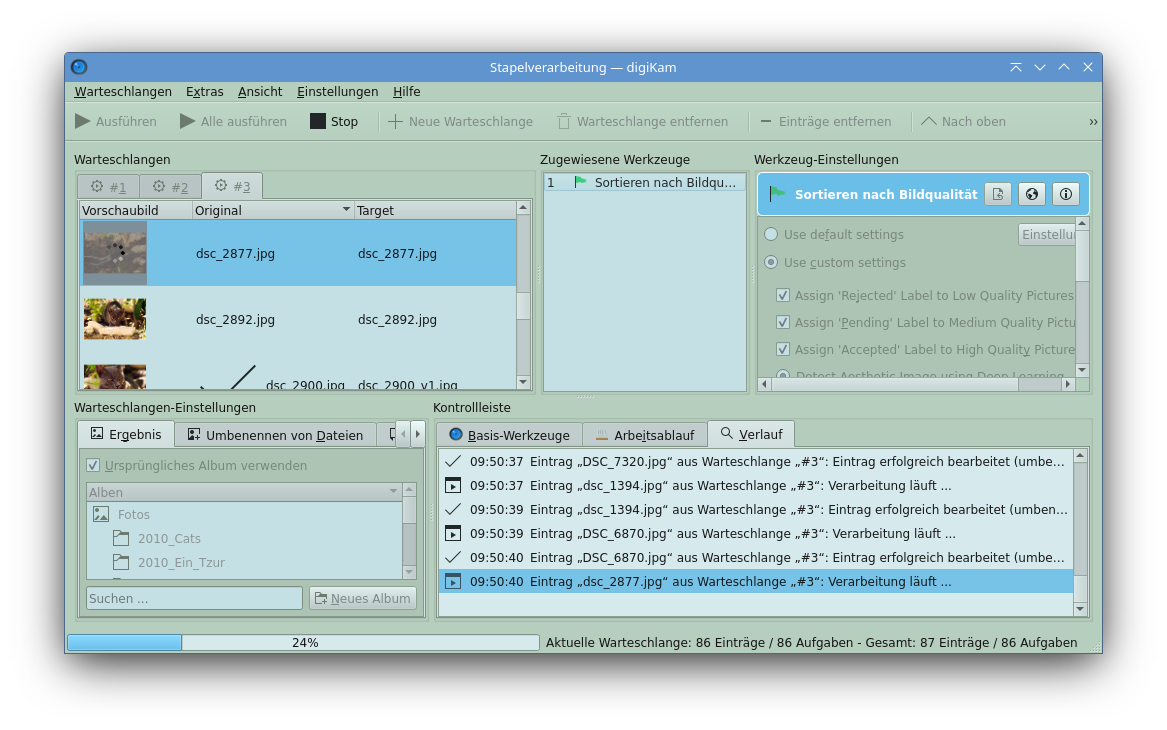
Task: Open the Extras menu
Action: 205,92
